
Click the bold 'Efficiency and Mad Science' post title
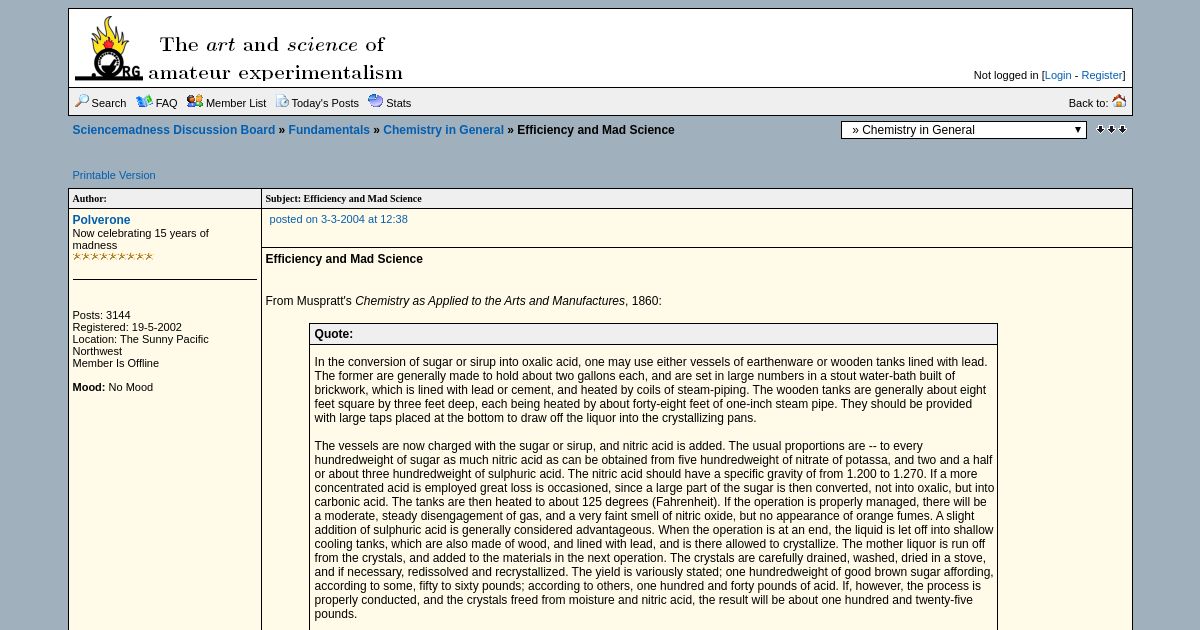[x=344, y=259]
